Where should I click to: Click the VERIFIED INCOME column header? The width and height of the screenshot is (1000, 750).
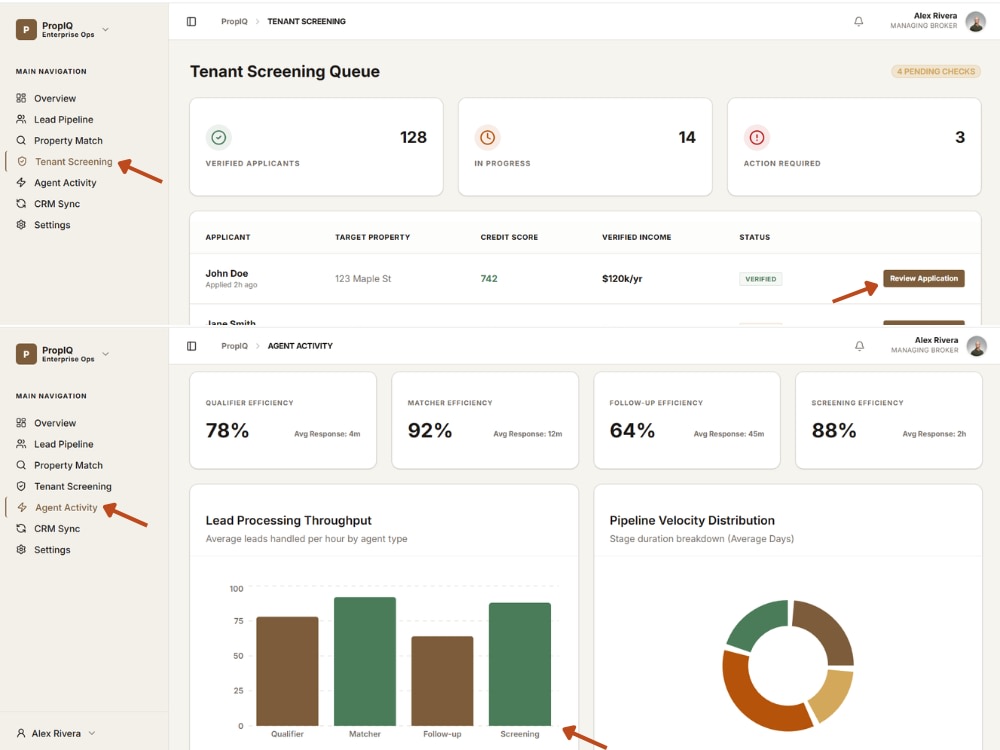pos(636,237)
